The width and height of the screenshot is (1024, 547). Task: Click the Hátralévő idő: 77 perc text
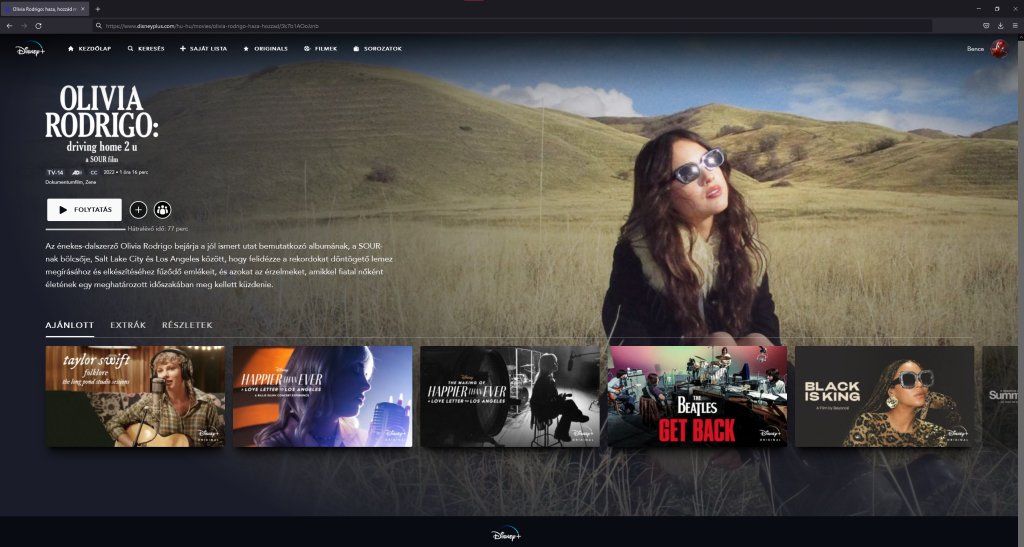[158, 229]
